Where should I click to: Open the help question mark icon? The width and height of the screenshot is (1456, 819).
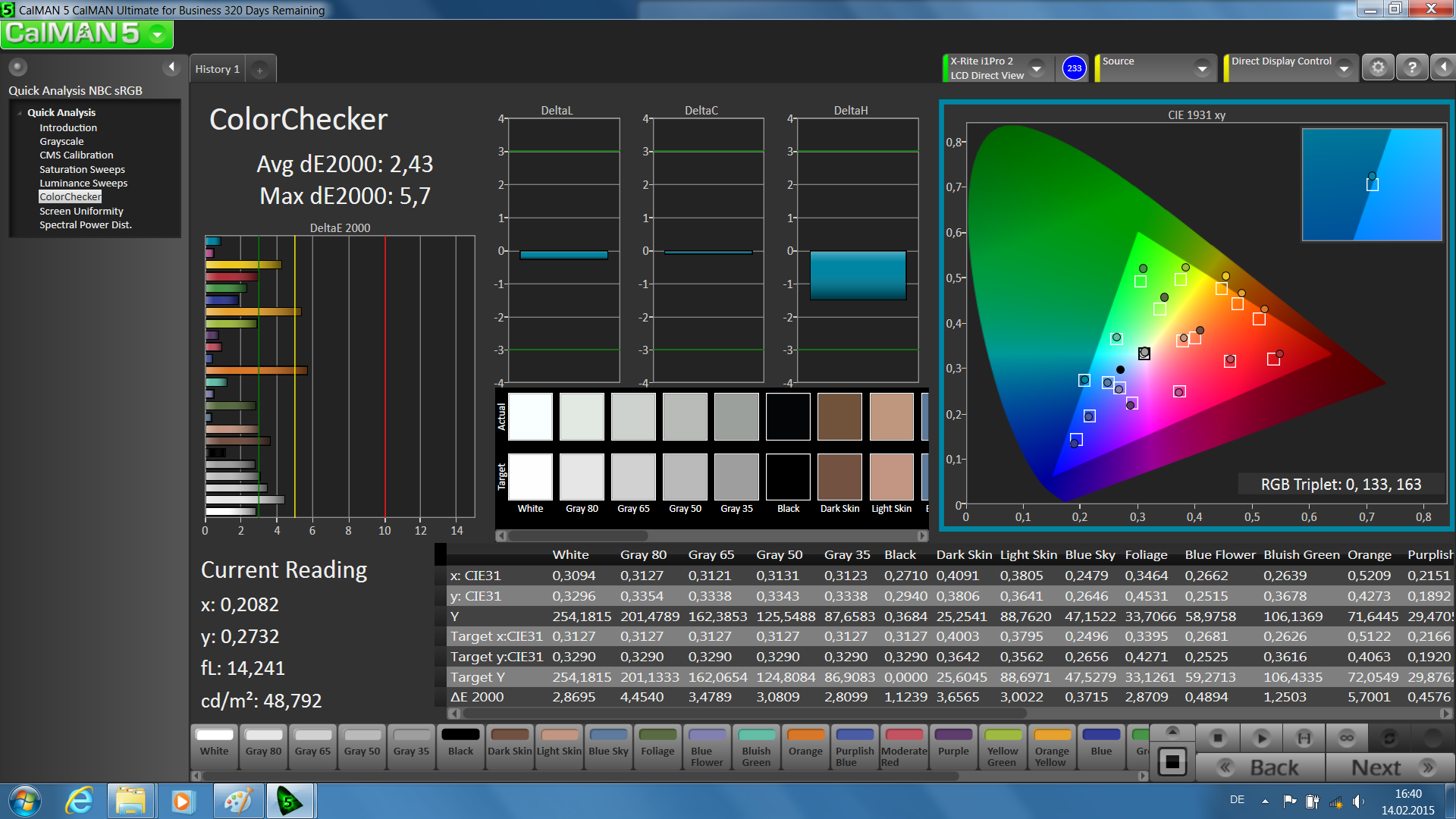(x=1412, y=67)
